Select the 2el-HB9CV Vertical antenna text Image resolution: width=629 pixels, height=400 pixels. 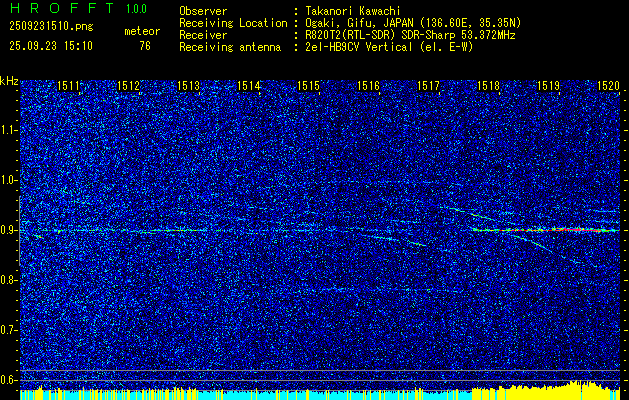pyautogui.click(x=389, y=47)
